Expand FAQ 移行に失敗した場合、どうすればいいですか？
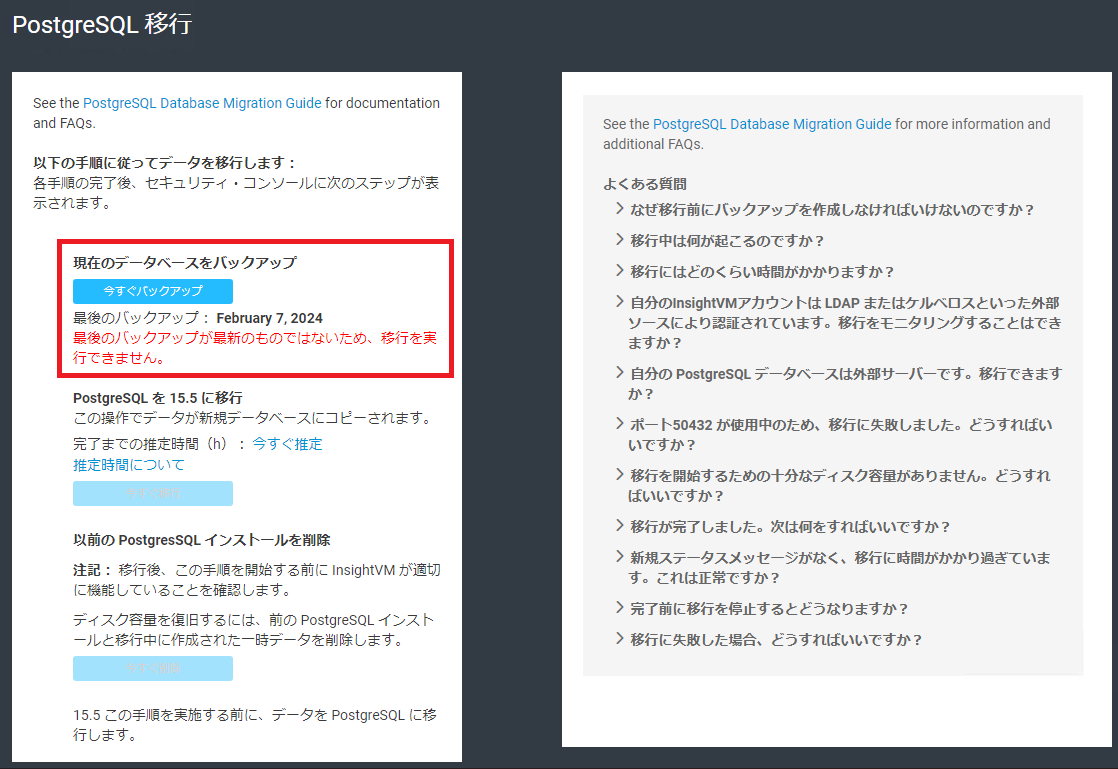Viewport: 1118px width, 769px height. click(769, 639)
